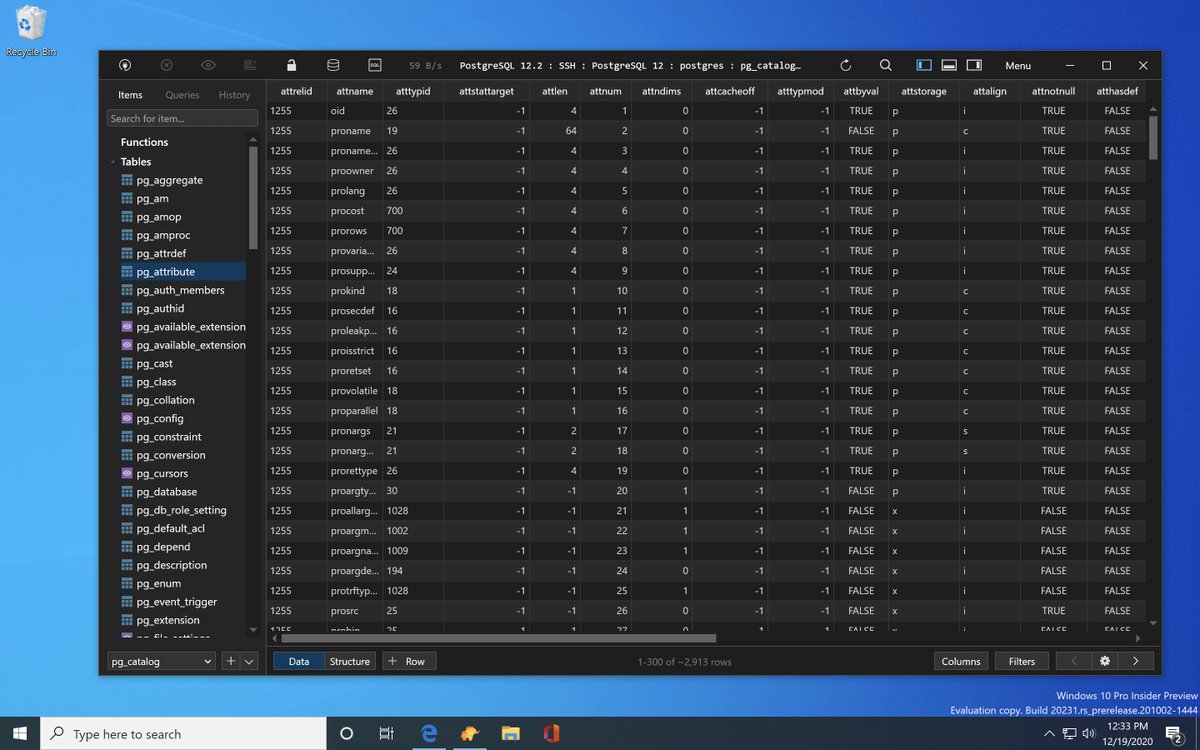Click the Search for item input field
The image size is (1200, 750).
pyautogui.click(x=181, y=118)
